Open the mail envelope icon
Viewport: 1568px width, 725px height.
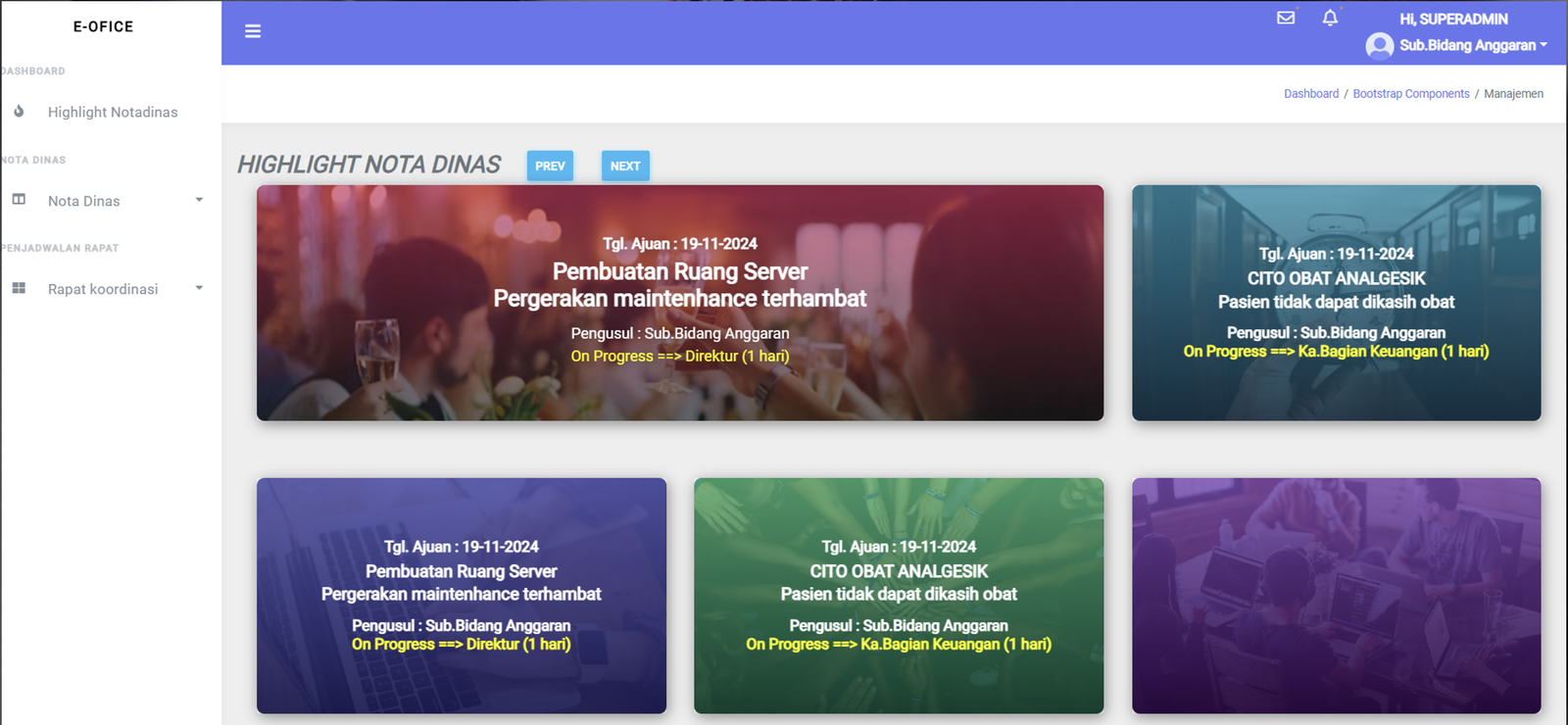pos(1286,18)
